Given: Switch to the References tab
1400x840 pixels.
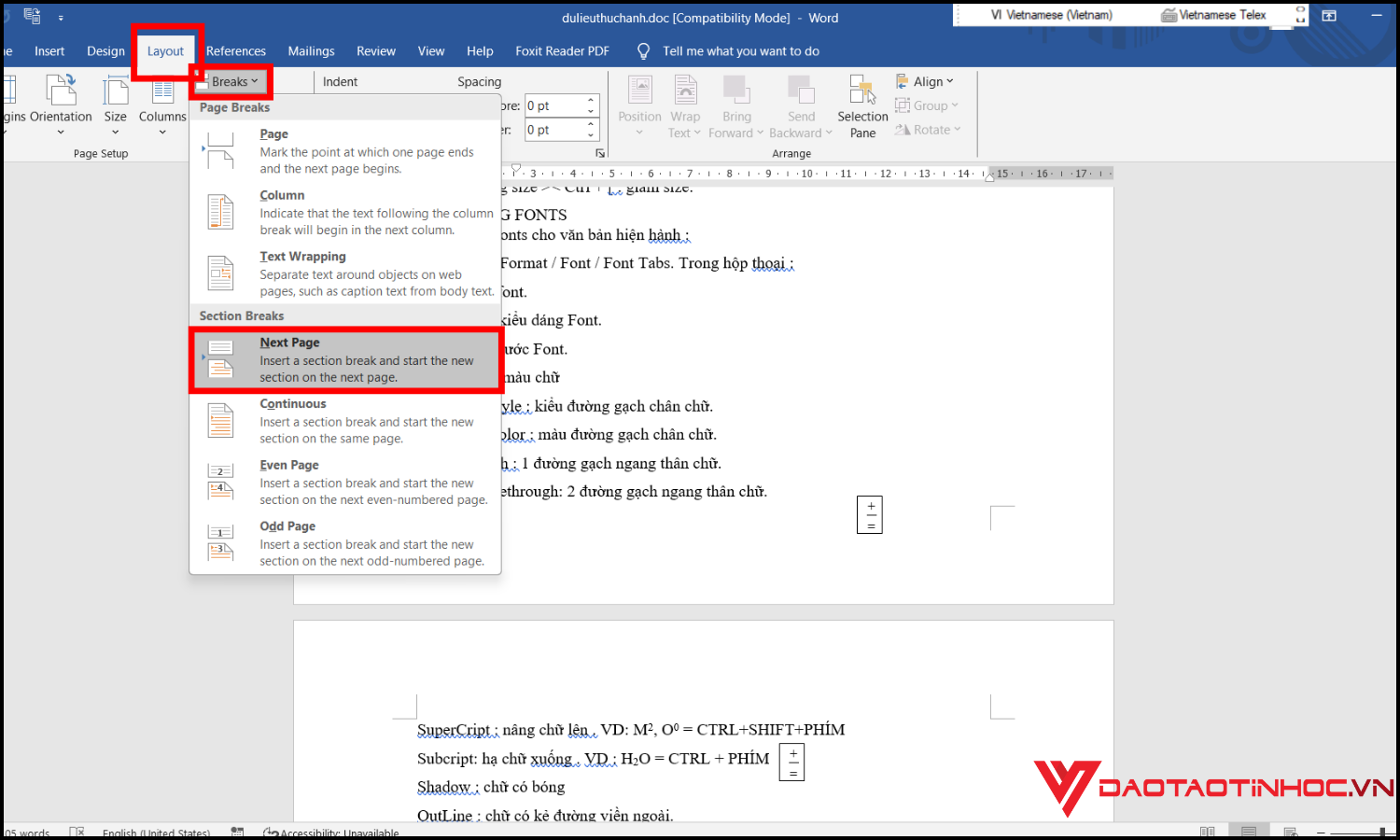Looking at the screenshot, I should tap(236, 51).
